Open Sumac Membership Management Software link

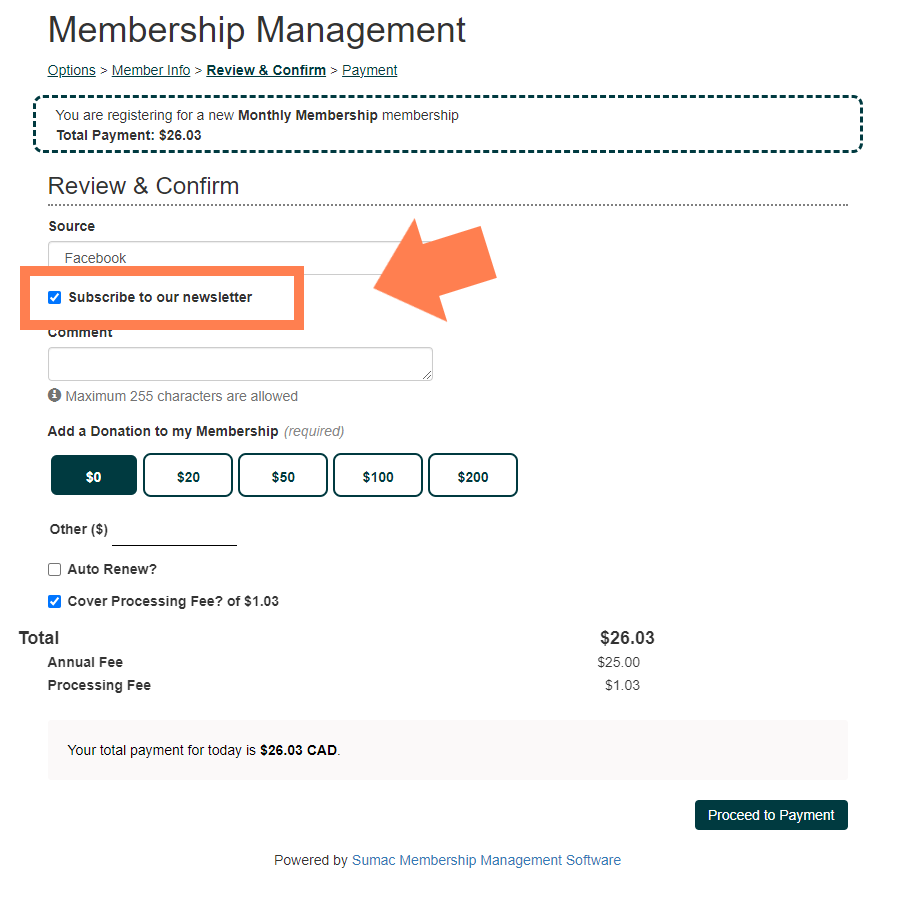coord(486,860)
